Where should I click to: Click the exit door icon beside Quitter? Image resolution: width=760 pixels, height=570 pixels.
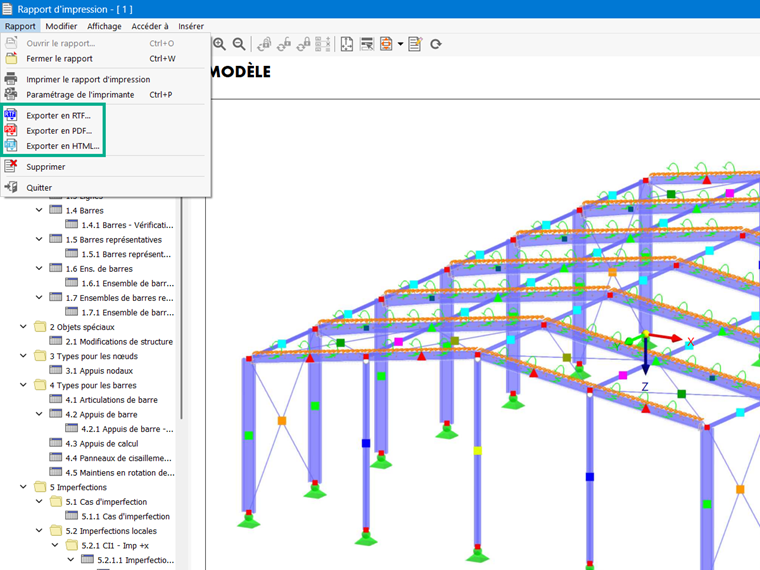coord(11,187)
